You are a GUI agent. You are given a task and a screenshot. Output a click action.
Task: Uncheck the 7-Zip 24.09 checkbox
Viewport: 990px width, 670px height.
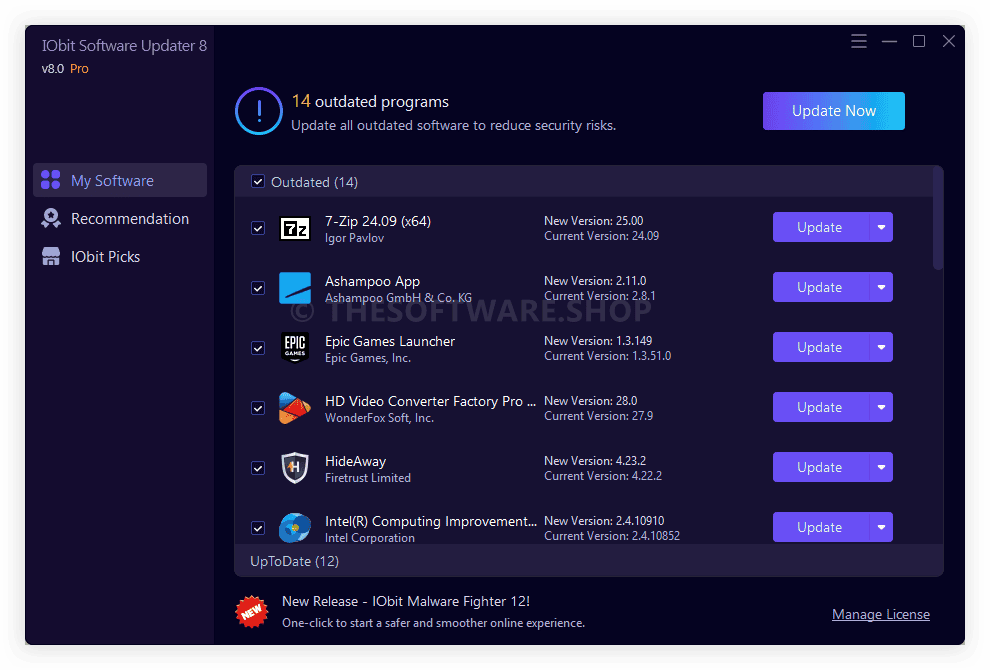pyautogui.click(x=258, y=228)
